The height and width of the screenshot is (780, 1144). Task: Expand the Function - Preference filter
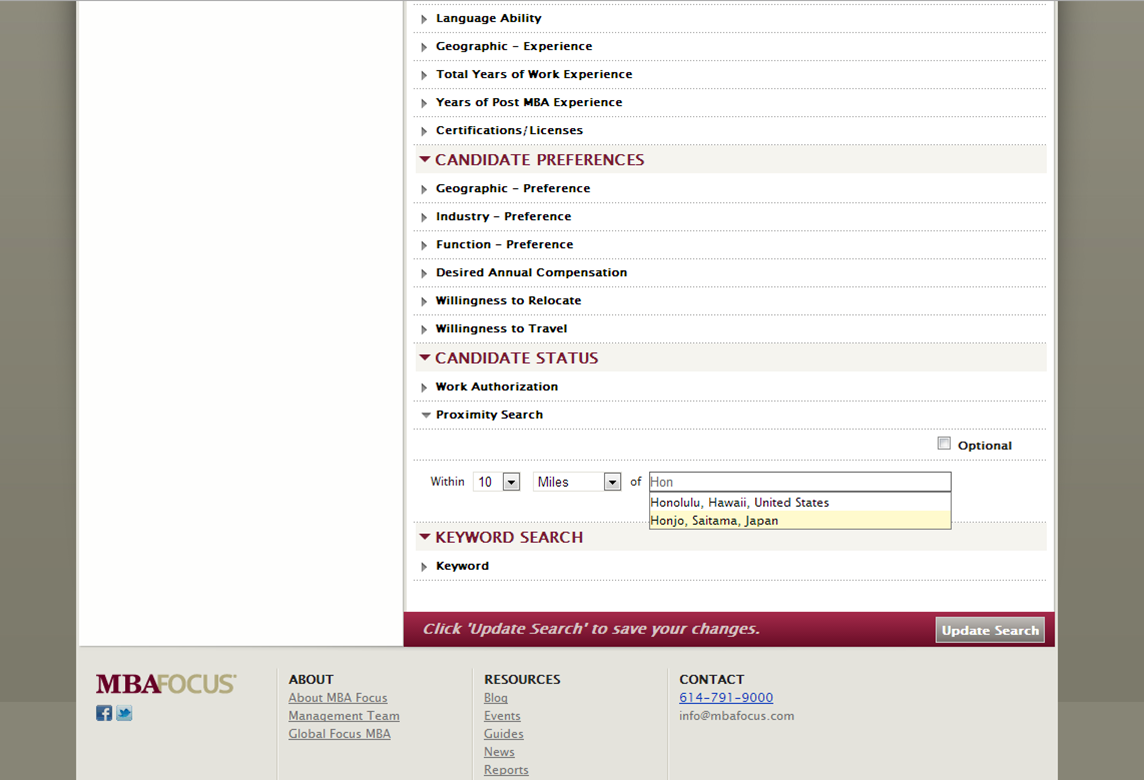504,244
